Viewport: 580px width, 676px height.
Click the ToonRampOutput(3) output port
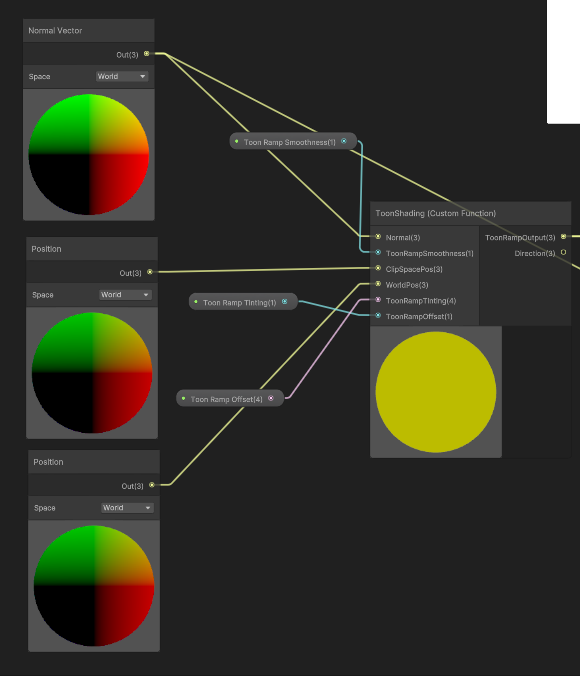pyautogui.click(x=563, y=237)
